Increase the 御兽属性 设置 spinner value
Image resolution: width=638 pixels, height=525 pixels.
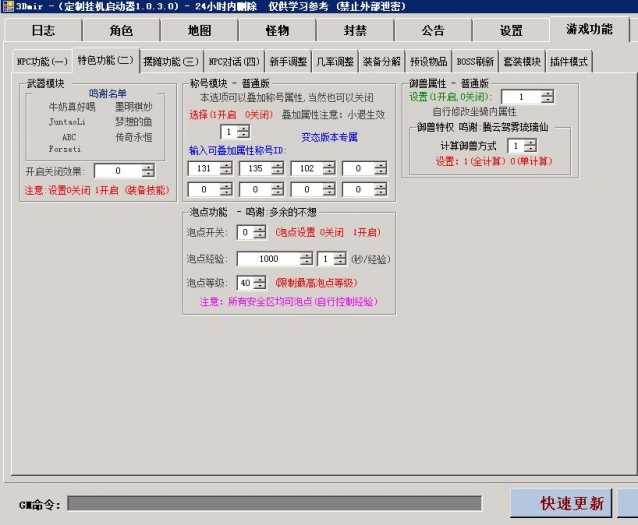pos(547,93)
